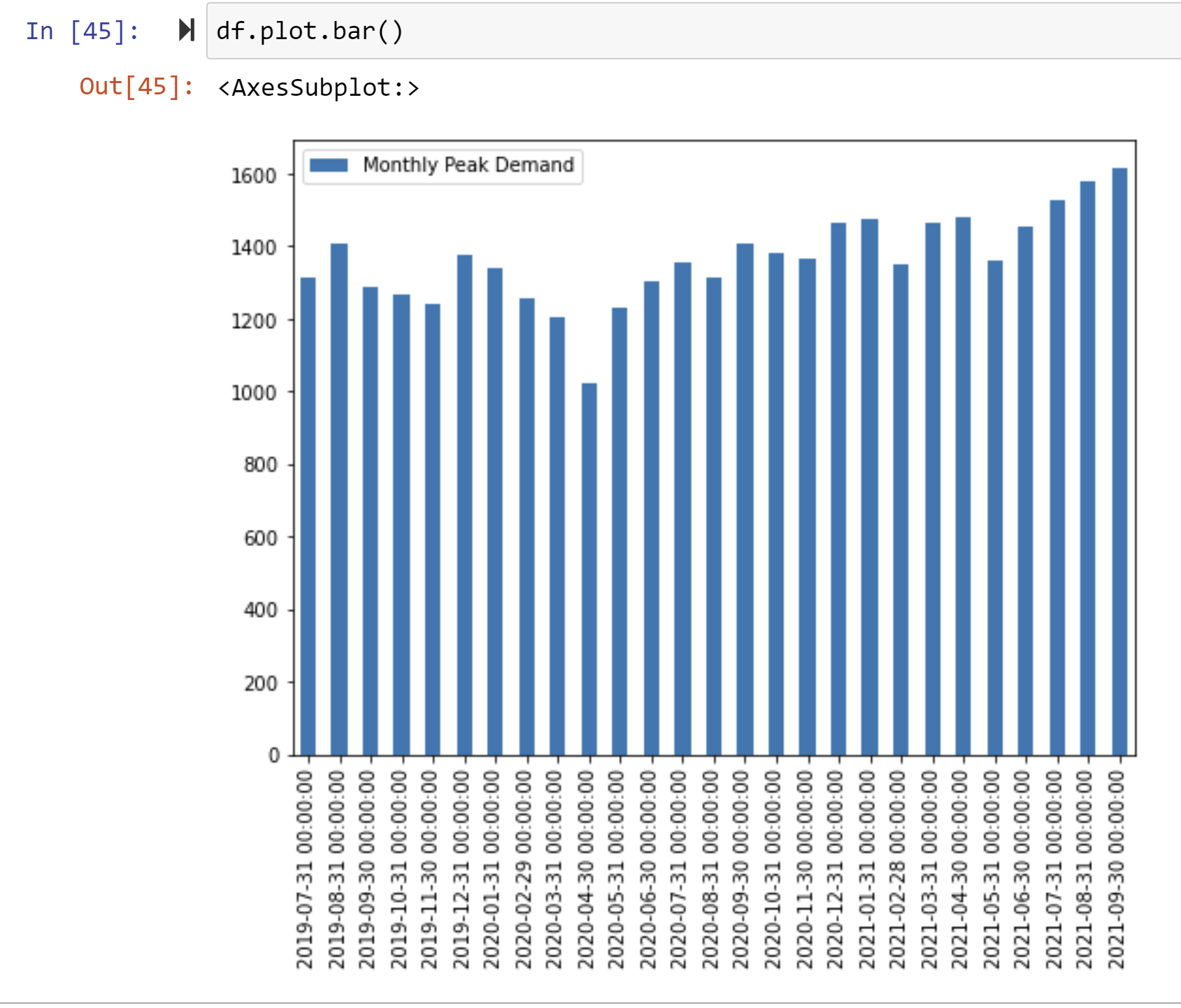Click the blue legend color patch

329,165
